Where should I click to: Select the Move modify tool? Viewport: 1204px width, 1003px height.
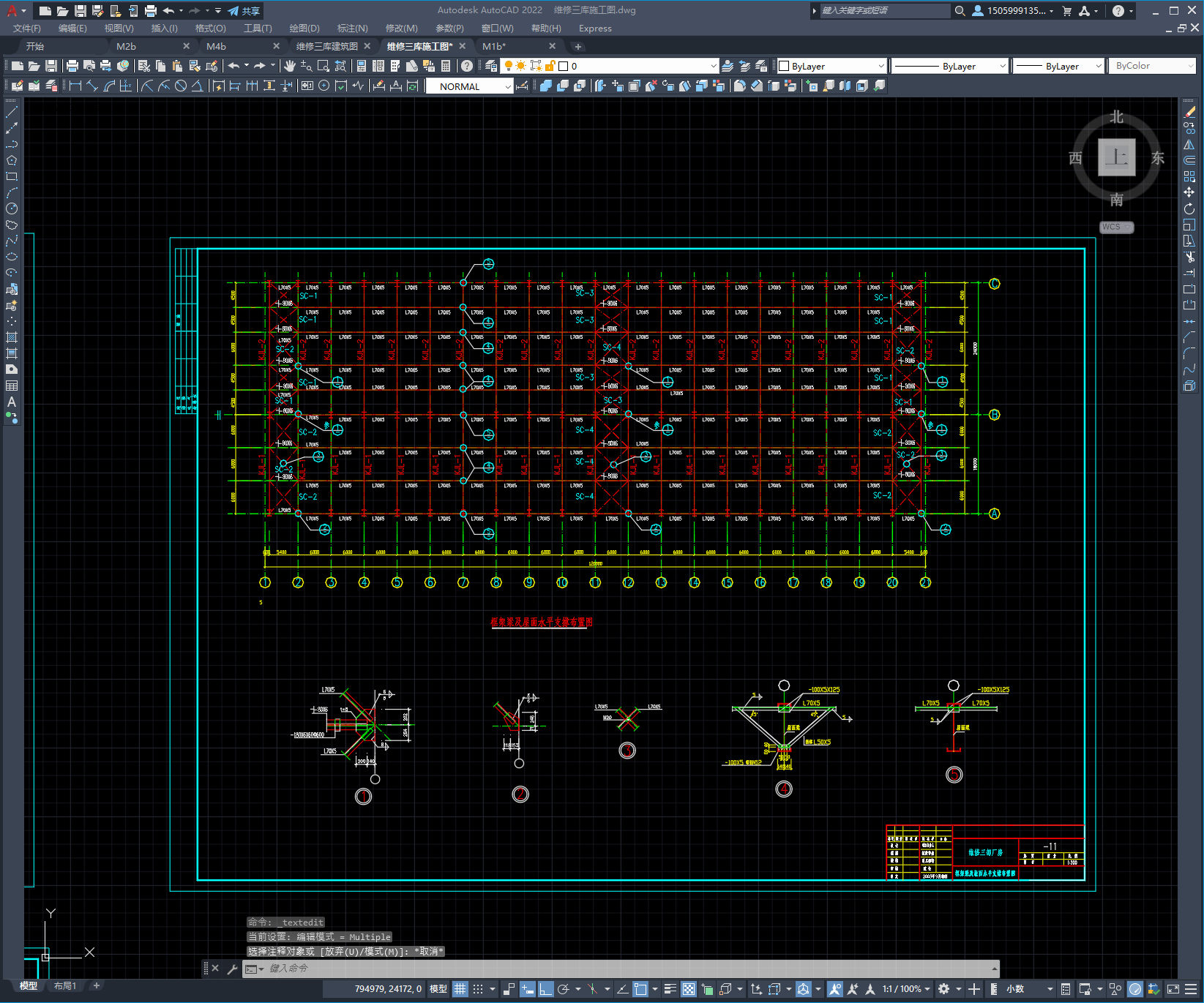pyautogui.click(x=1189, y=192)
